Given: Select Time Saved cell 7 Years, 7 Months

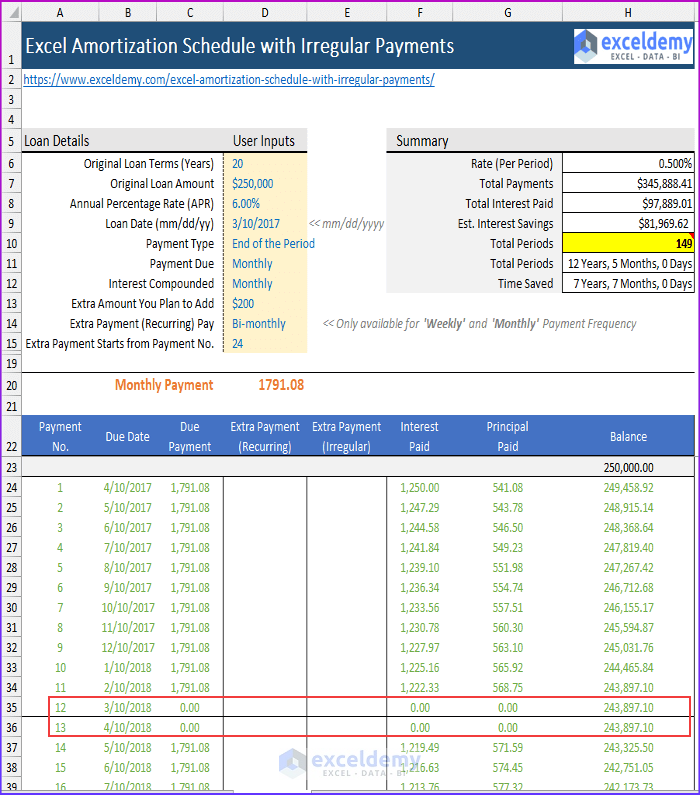Looking at the screenshot, I should (628, 284).
